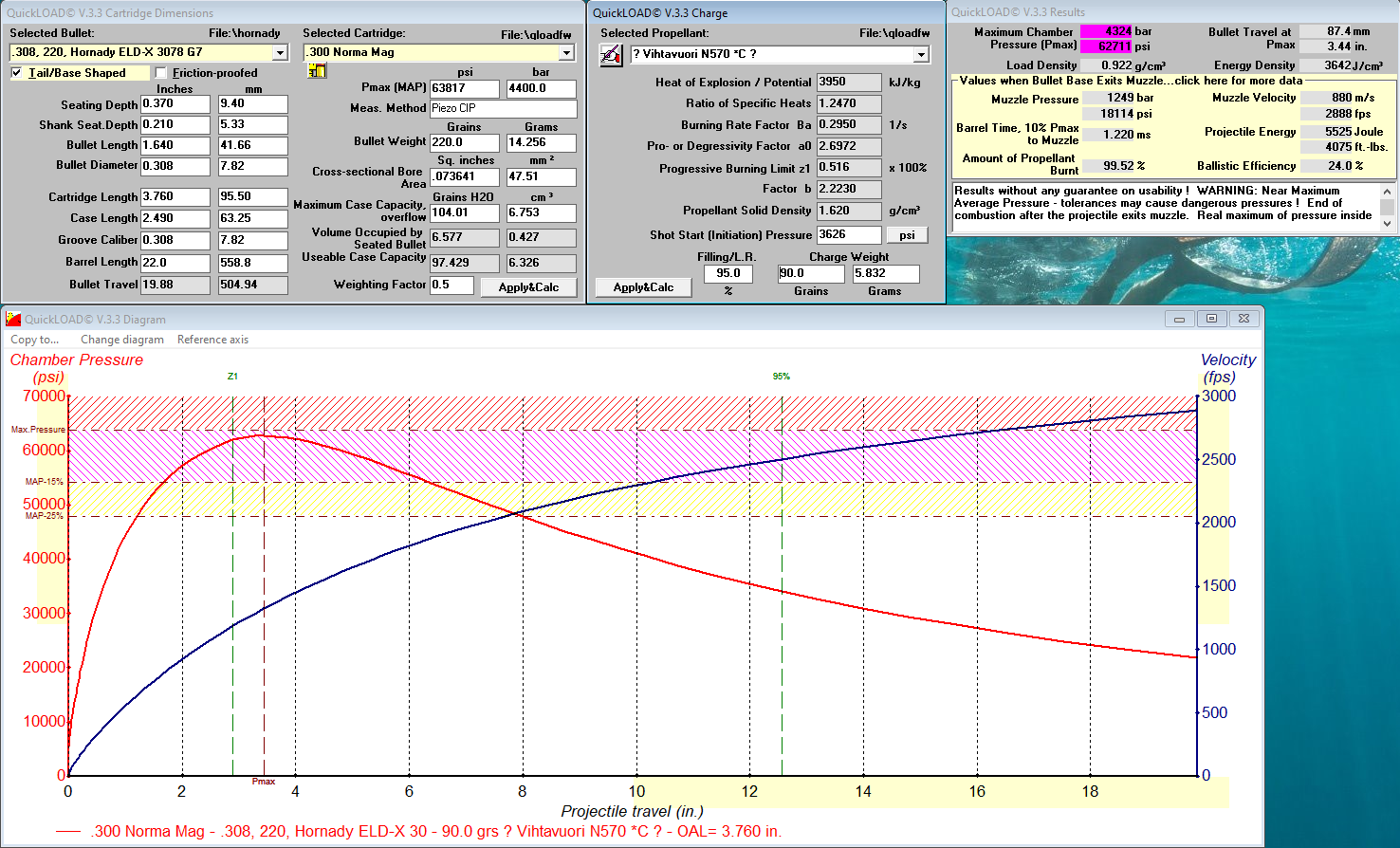Click the Weighting Factor field
This screenshot has width=1400, height=848.
(x=451, y=285)
